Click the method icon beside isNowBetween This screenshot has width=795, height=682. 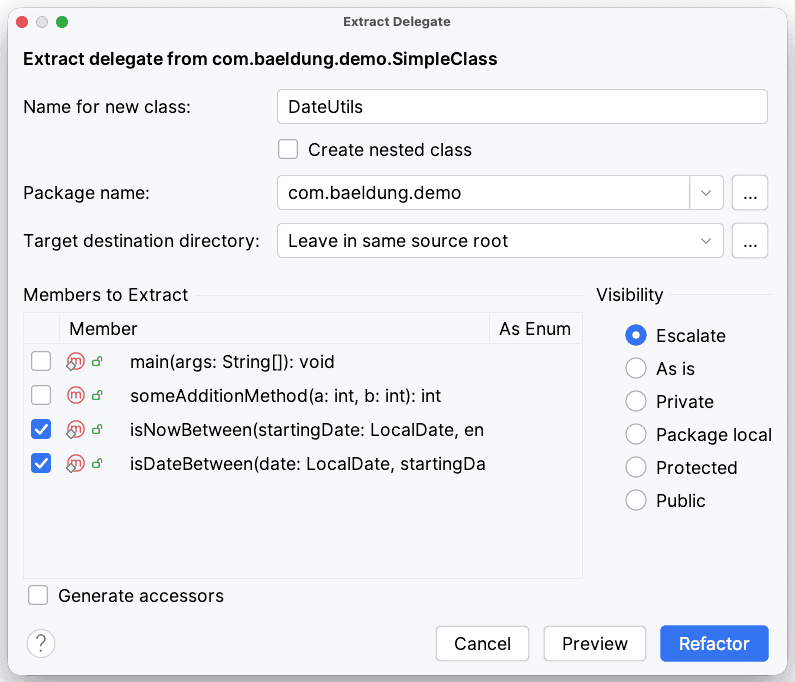click(75, 430)
